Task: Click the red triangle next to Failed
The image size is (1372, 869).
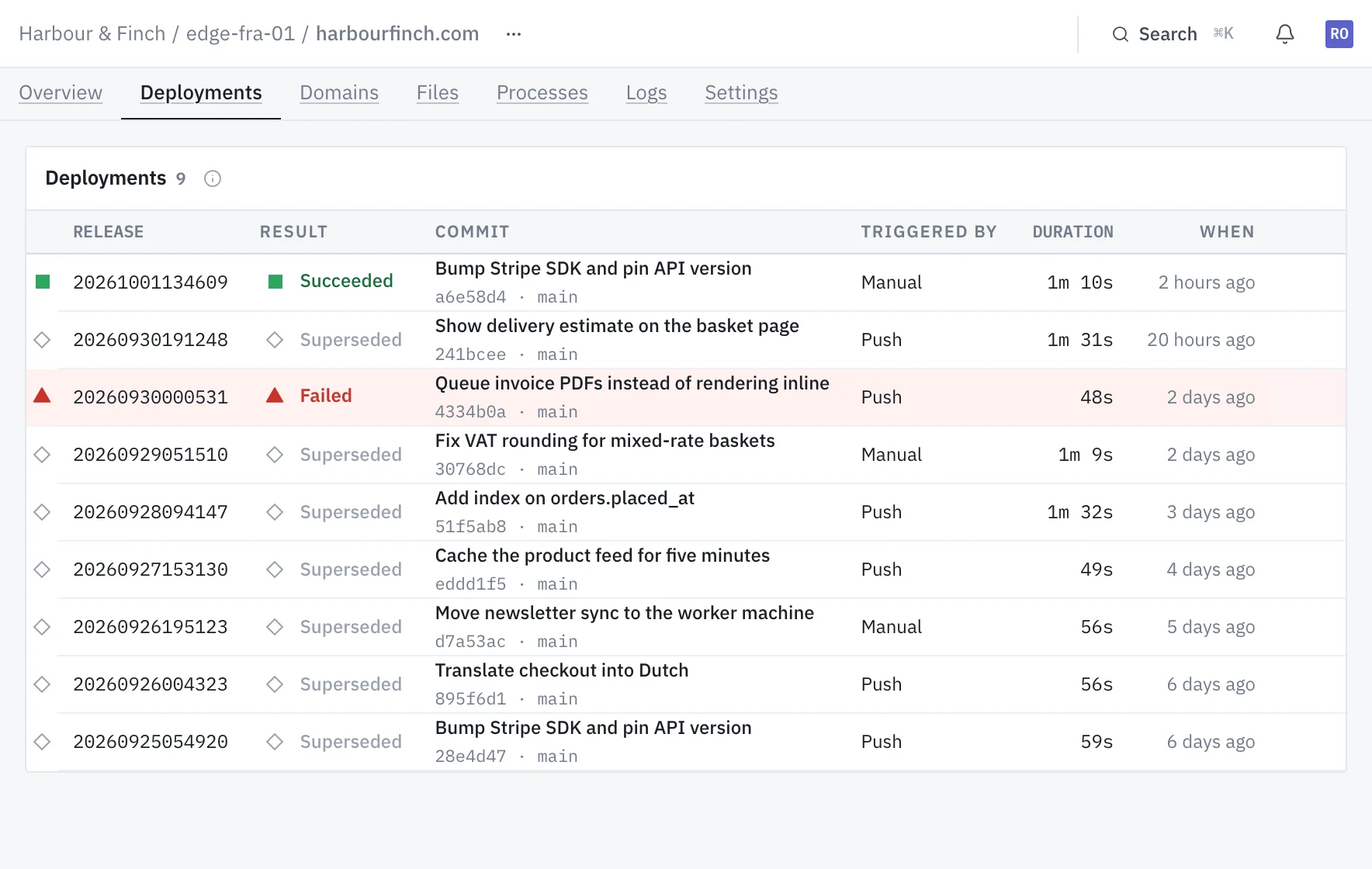Action: (x=275, y=396)
